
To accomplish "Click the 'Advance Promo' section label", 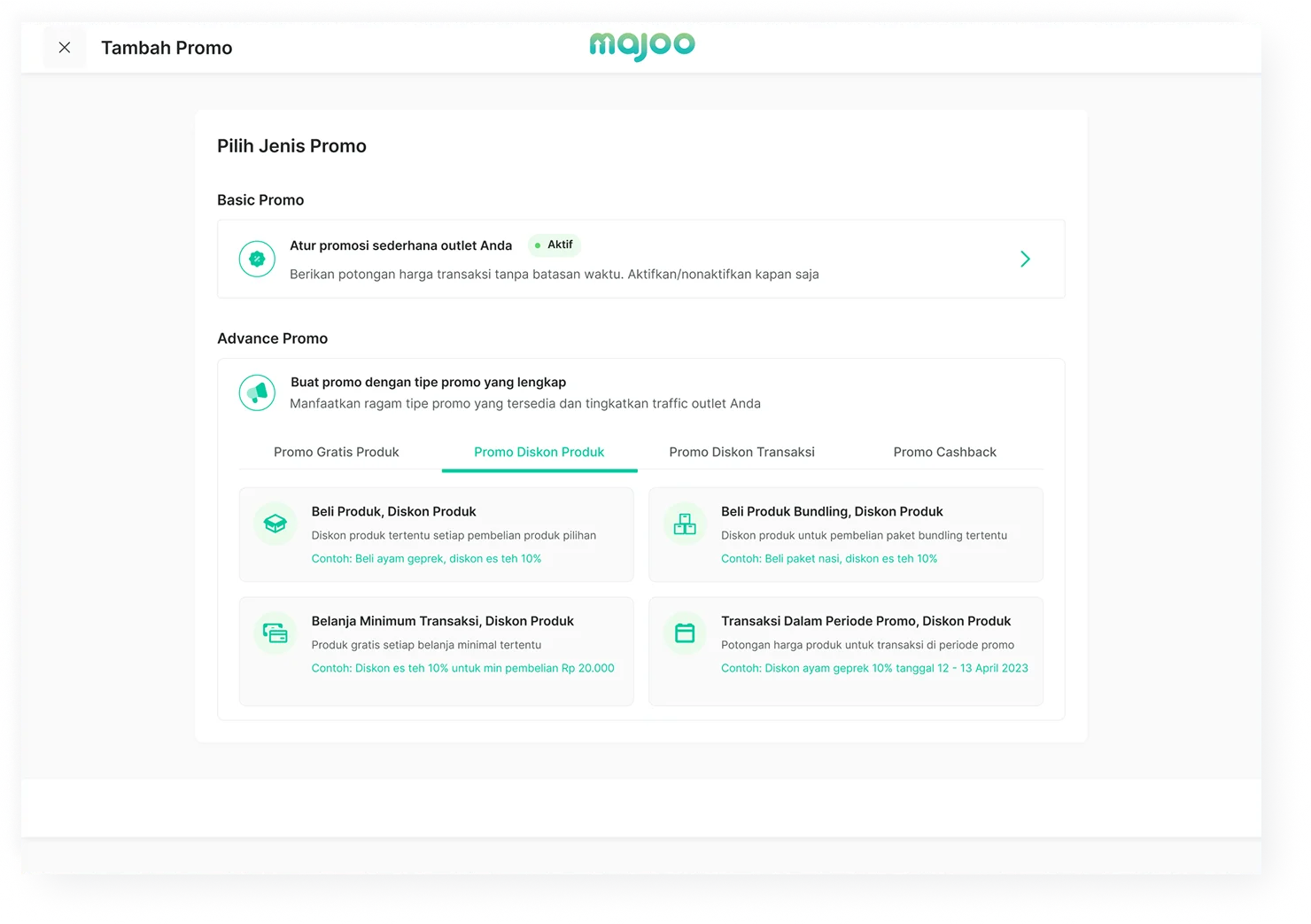I will point(273,338).
